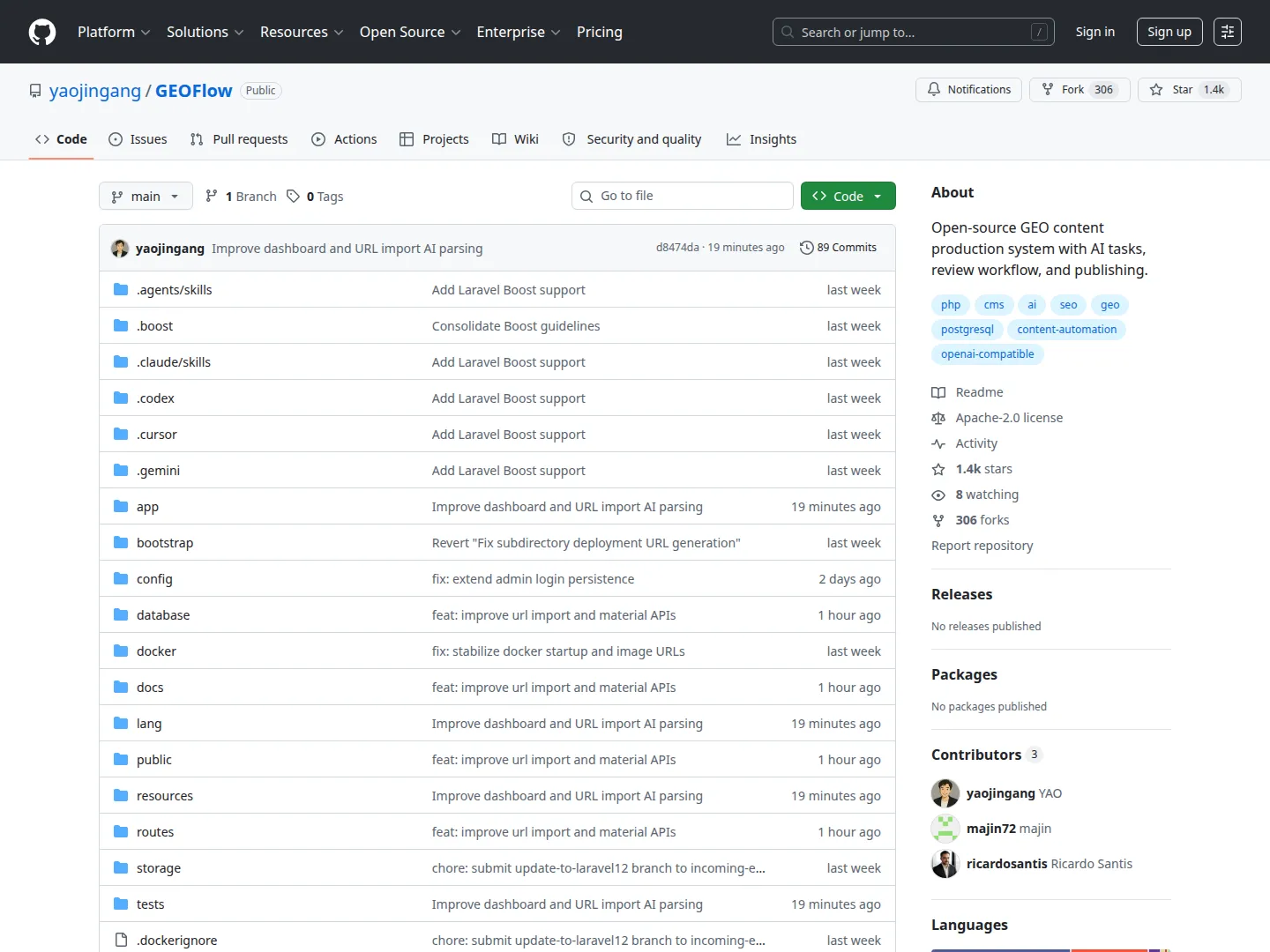Open the storage folder name

click(159, 868)
